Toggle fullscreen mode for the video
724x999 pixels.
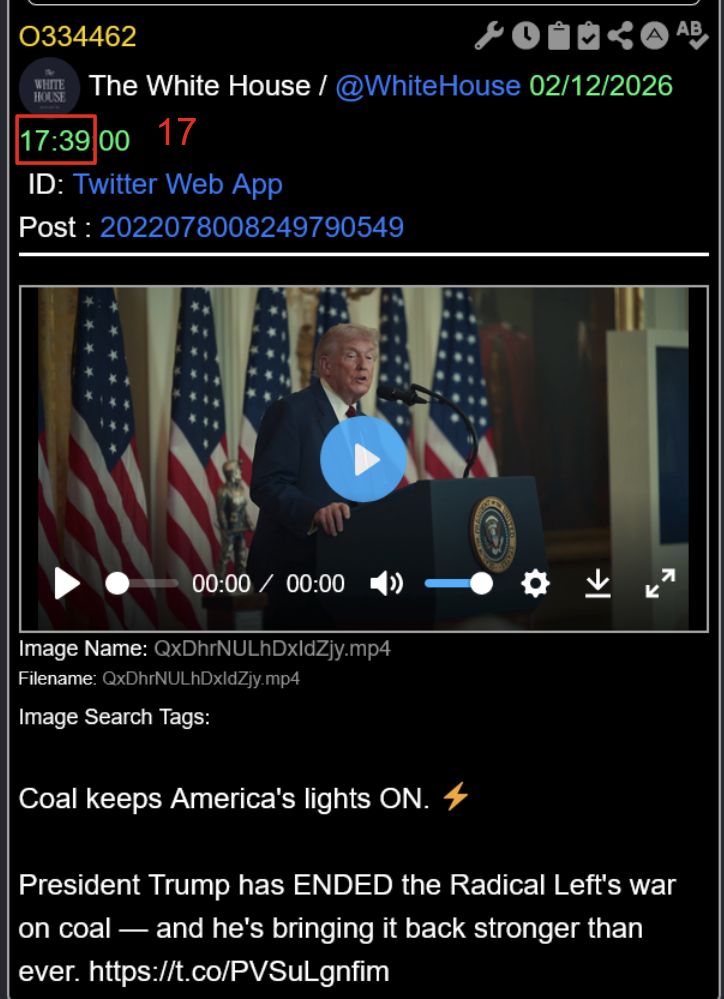click(x=660, y=583)
